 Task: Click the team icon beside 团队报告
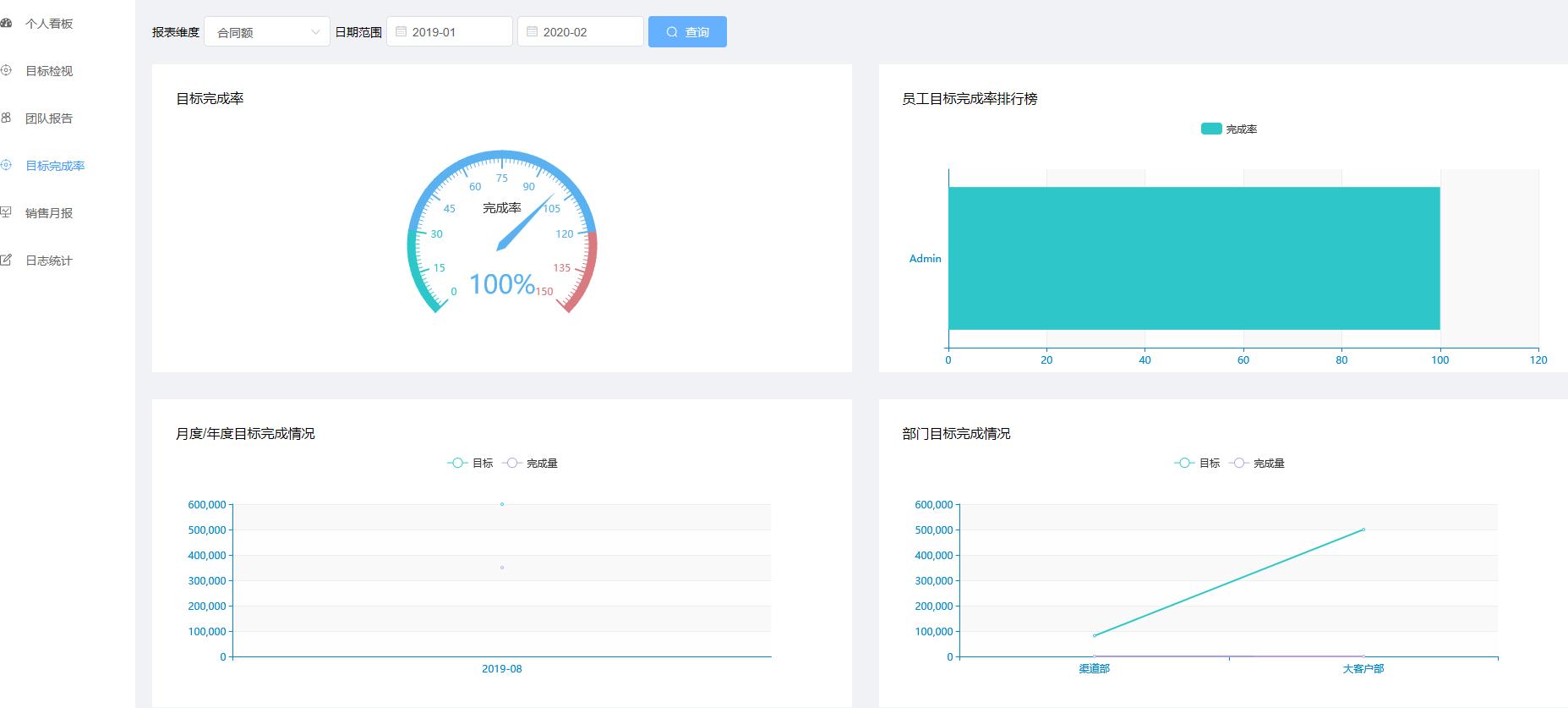coord(6,118)
